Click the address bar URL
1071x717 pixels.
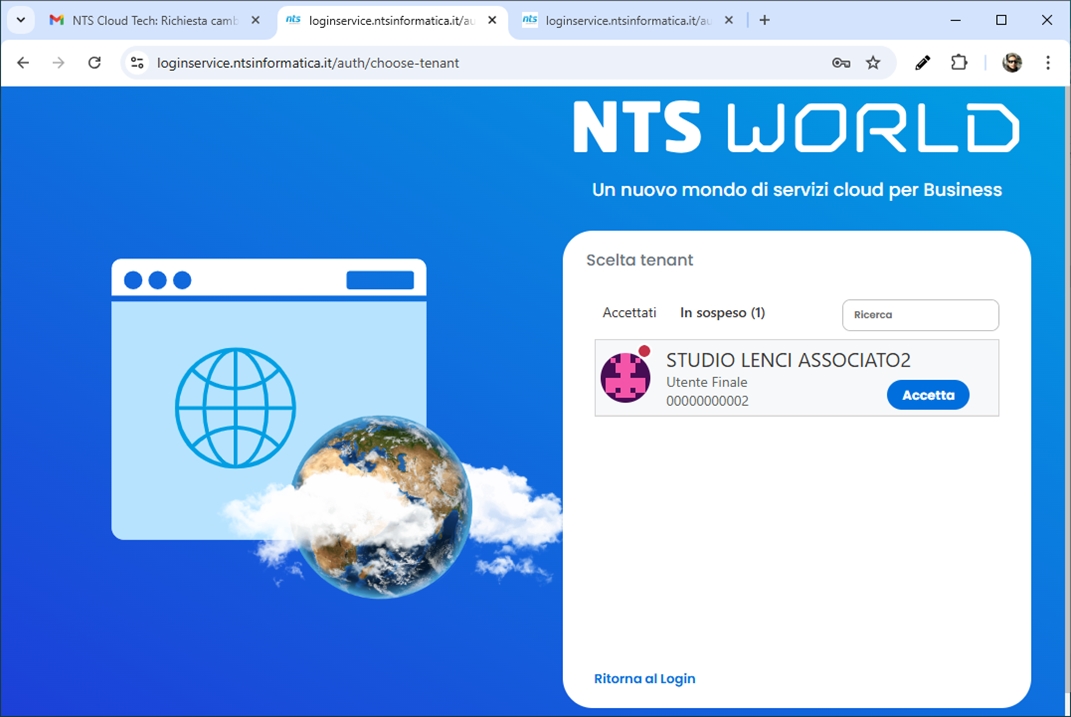coord(308,63)
